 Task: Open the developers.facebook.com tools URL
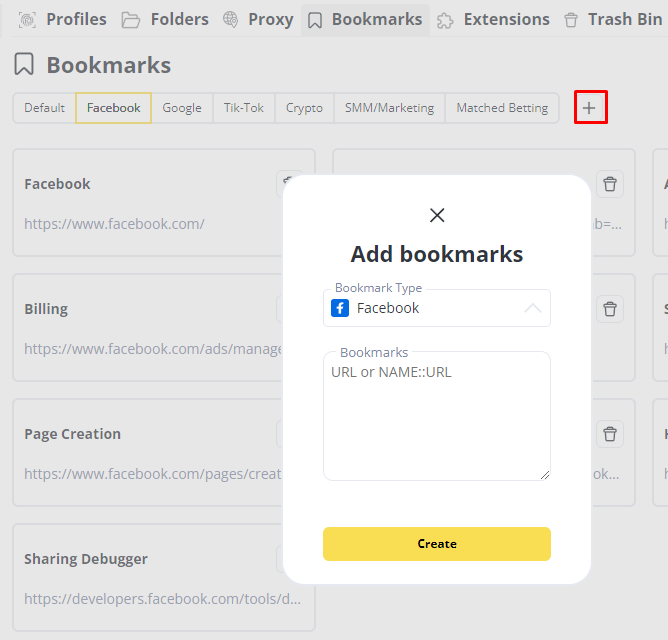click(x=162, y=599)
